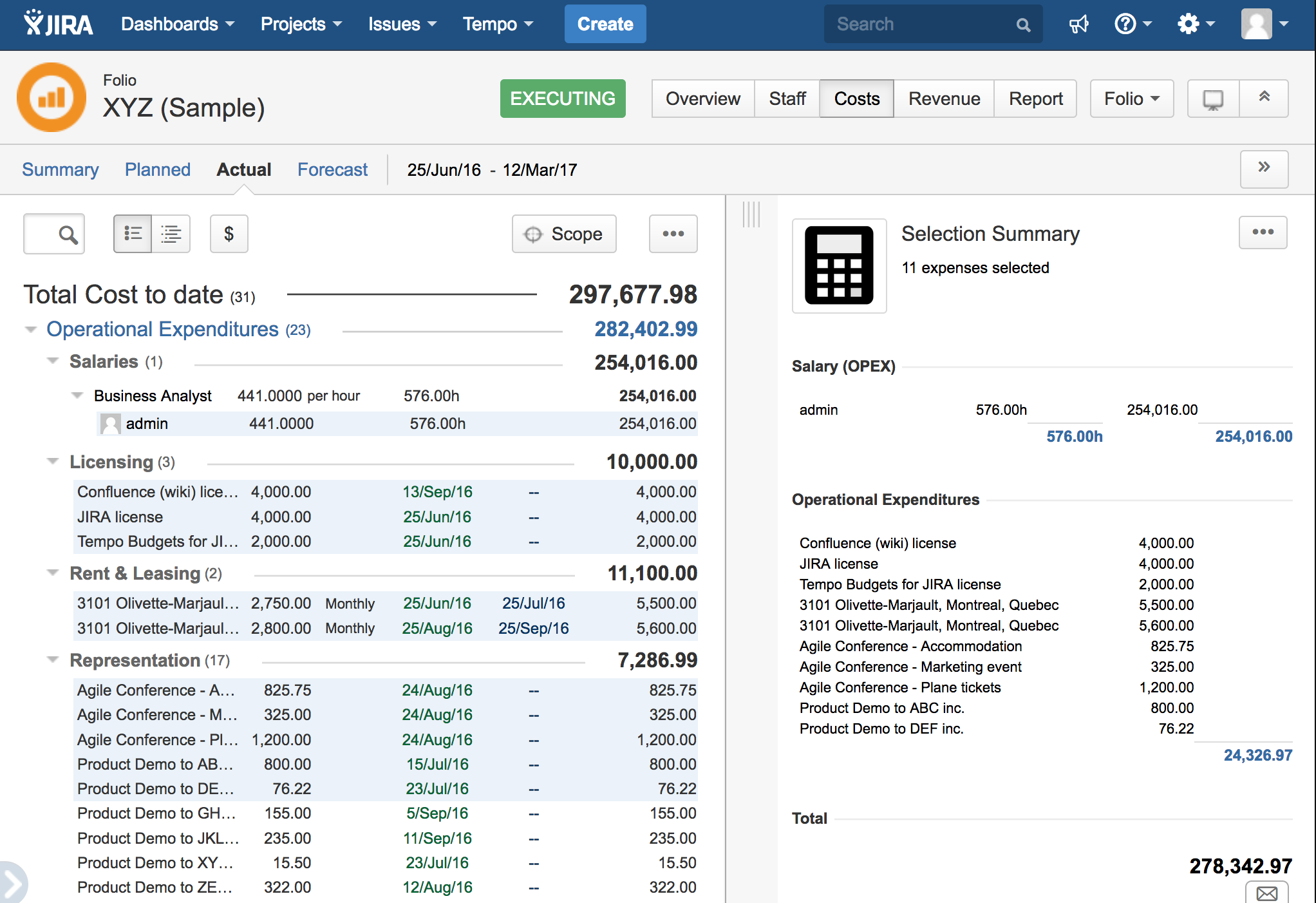Toggle the Scope filter button
The height and width of the screenshot is (903, 1316).
coord(564,234)
